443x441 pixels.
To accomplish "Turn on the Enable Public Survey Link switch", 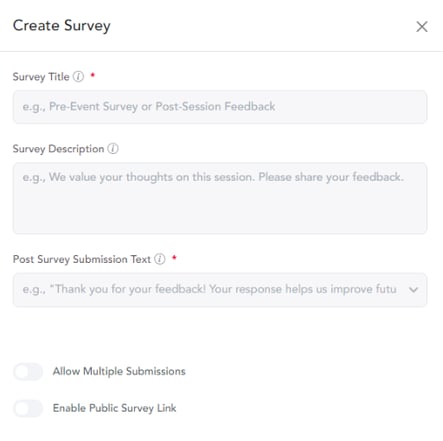I will pos(28,408).
